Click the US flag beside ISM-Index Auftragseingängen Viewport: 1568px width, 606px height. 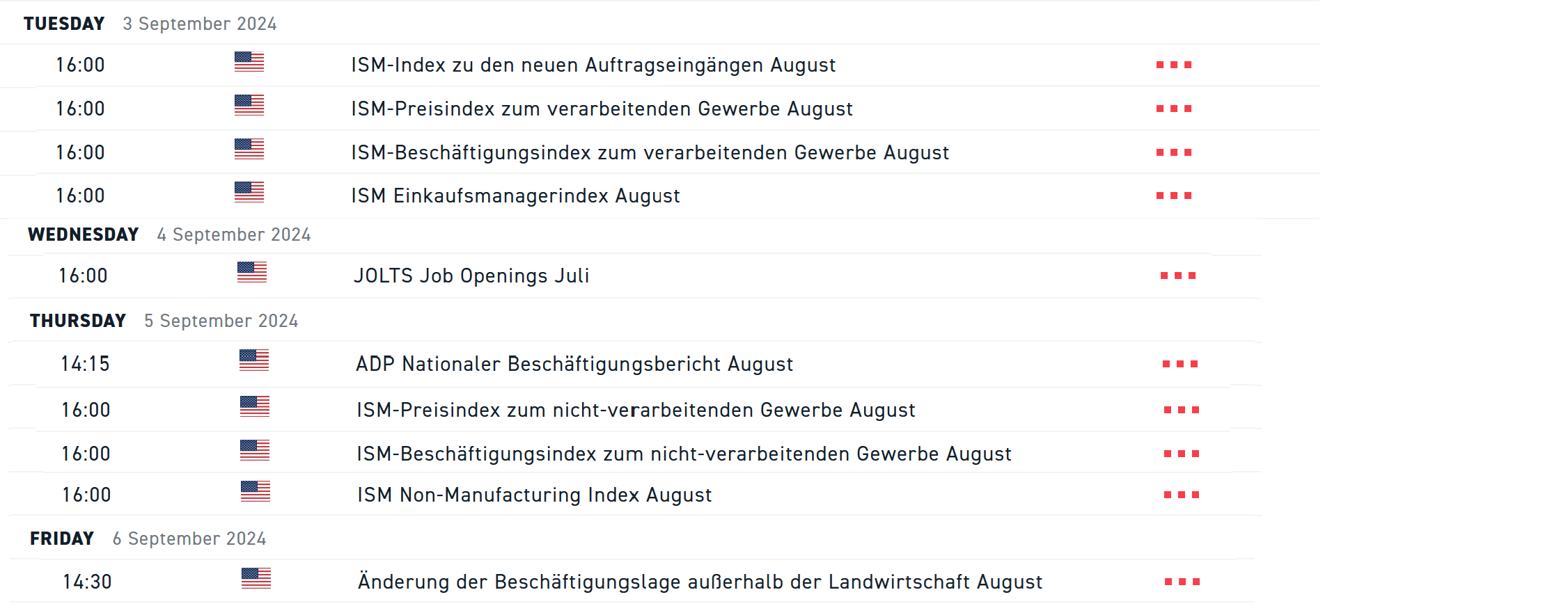249,62
